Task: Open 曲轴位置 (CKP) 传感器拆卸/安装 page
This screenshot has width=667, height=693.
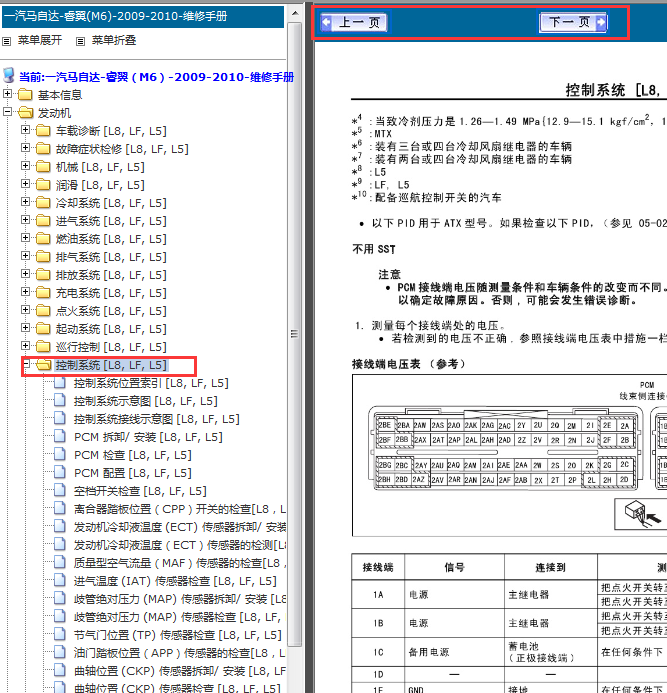Action: [180, 671]
